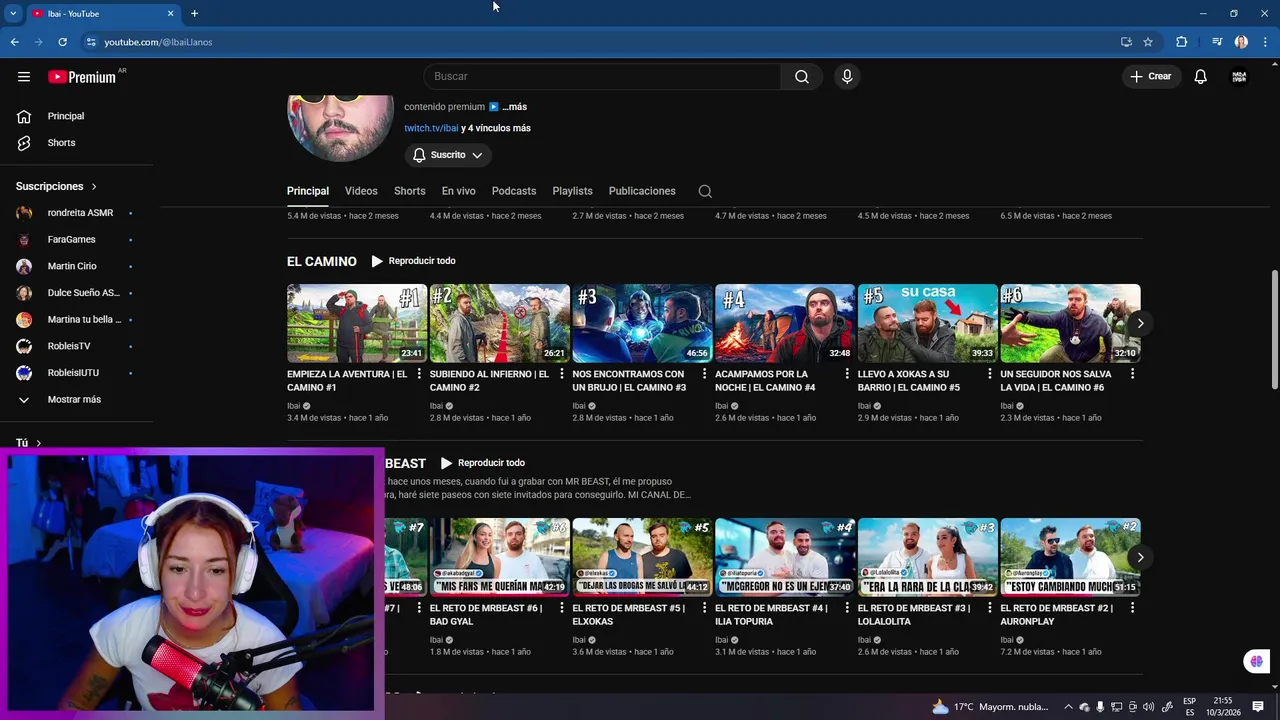This screenshot has width=1280, height=720.
Task: Click in the Buscar search field
Action: (x=602, y=77)
